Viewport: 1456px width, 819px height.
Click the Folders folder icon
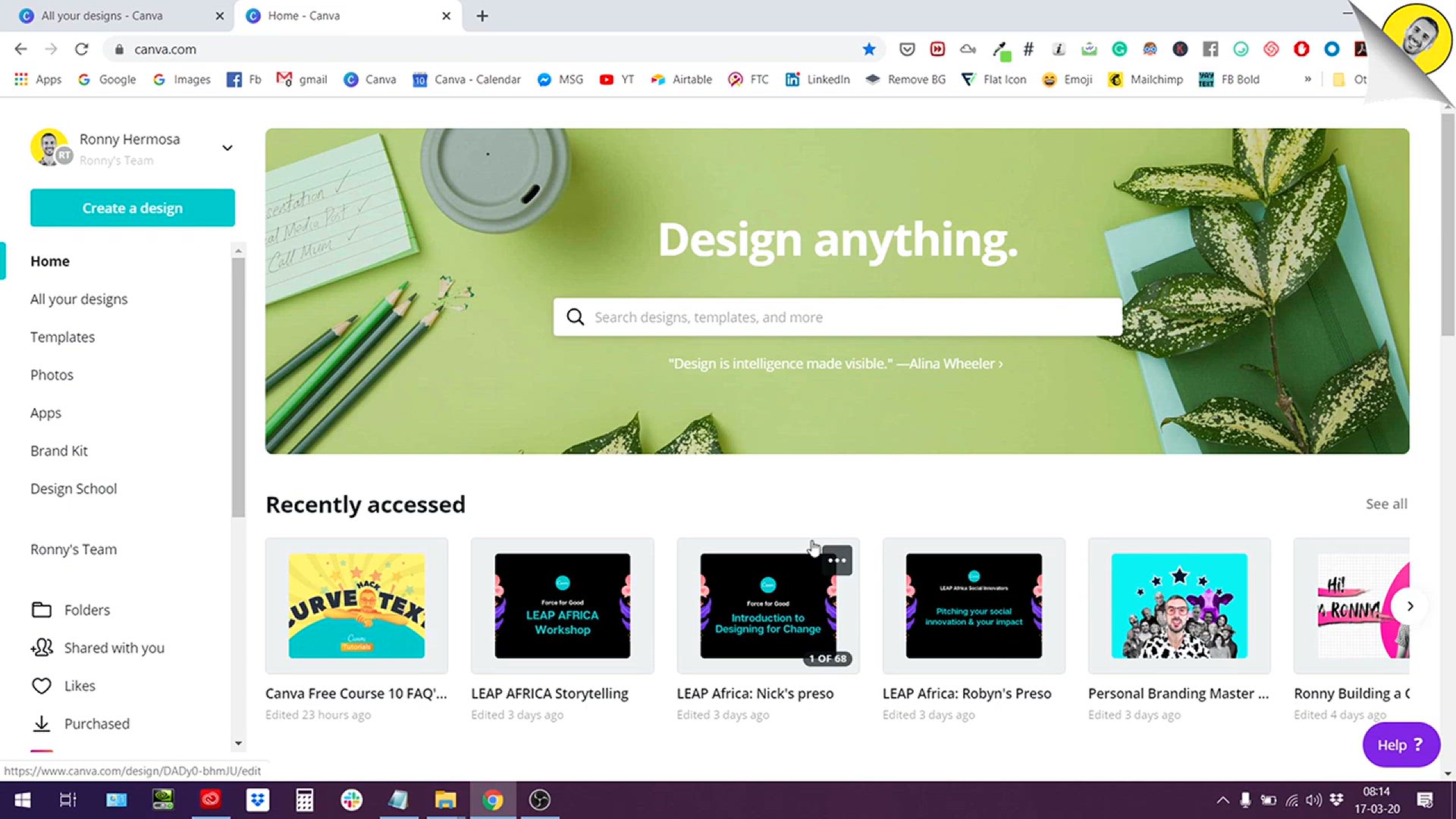click(x=42, y=610)
